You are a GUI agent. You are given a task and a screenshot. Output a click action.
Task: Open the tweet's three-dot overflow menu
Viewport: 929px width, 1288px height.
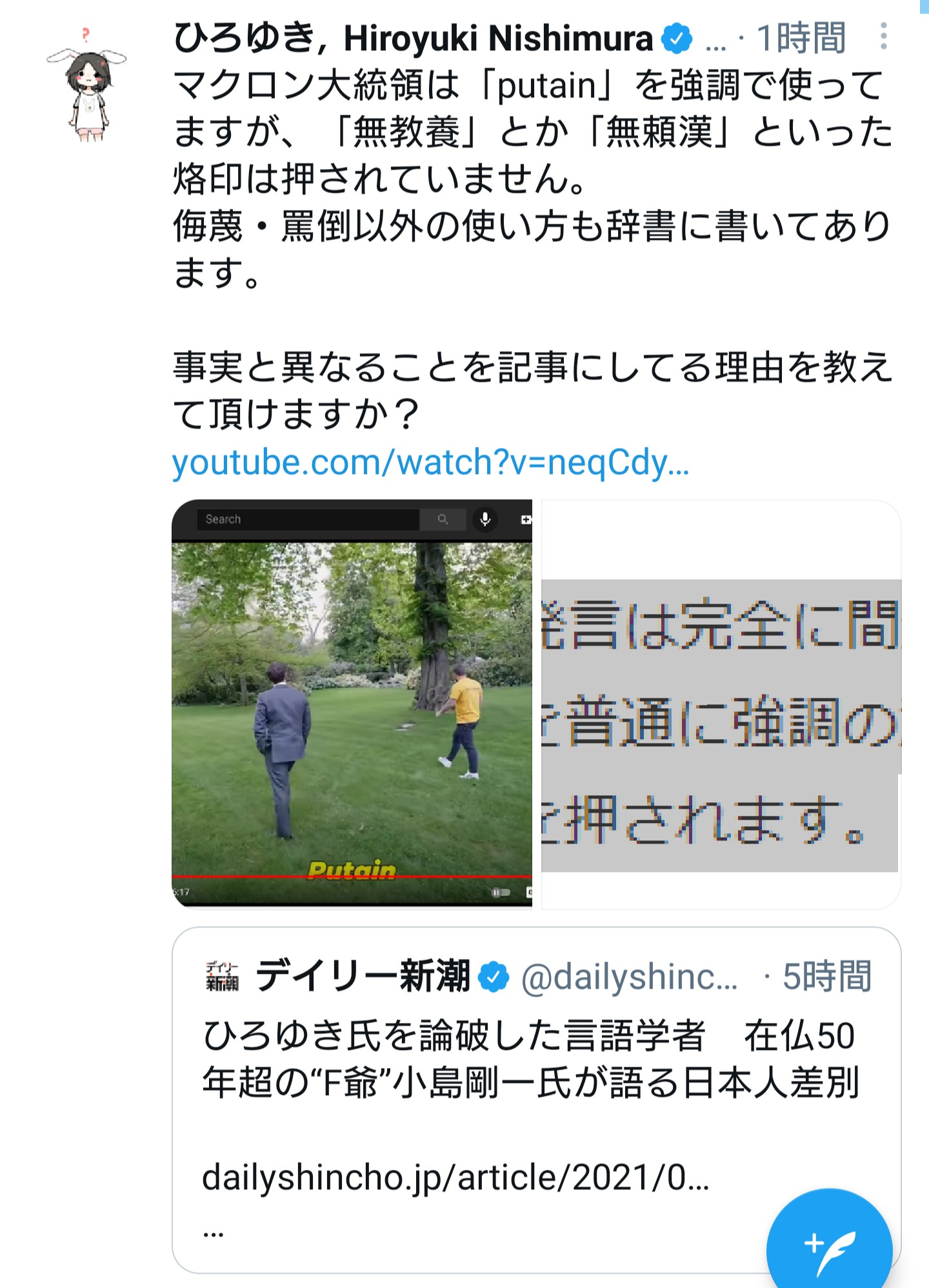(x=884, y=36)
